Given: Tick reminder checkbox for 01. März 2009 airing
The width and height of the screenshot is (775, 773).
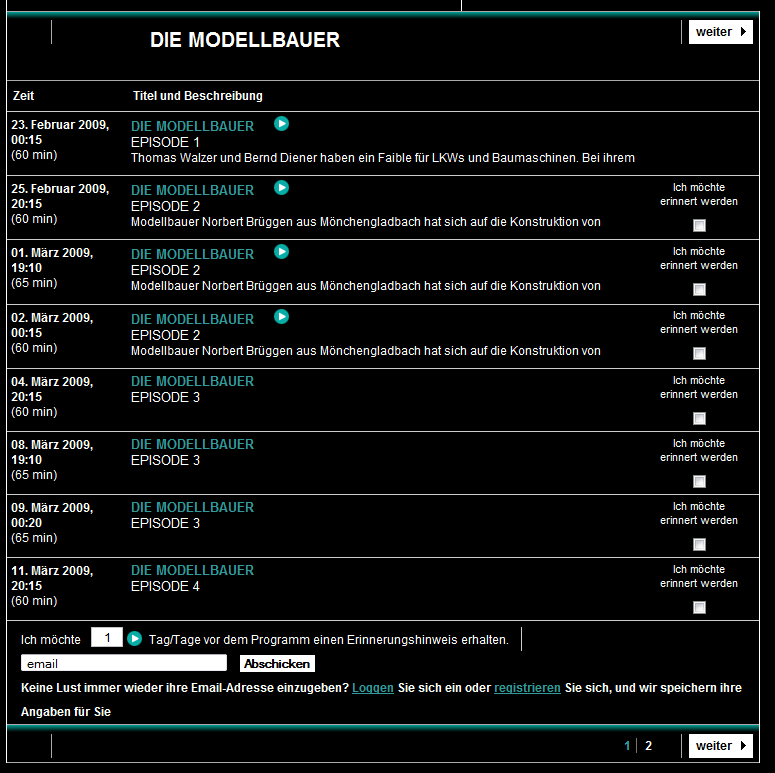Looking at the screenshot, I should point(699,289).
